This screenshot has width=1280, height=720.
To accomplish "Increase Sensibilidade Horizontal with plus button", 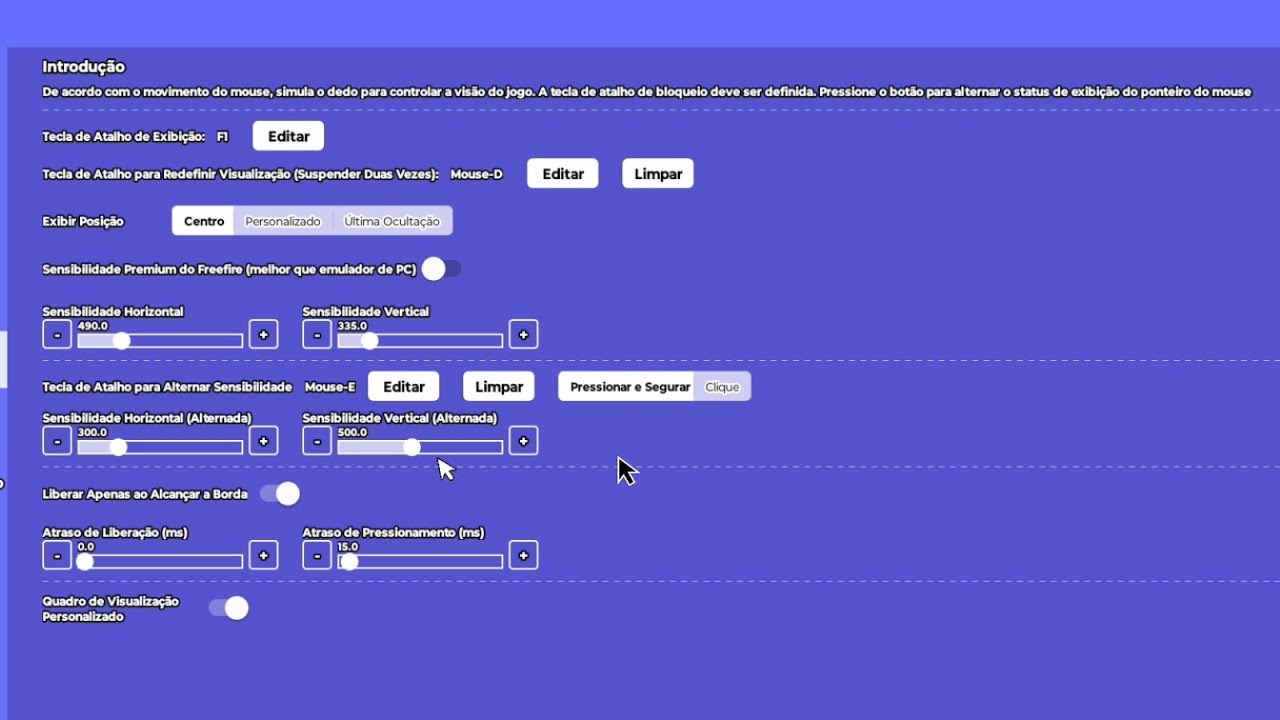I will point(263,334).
